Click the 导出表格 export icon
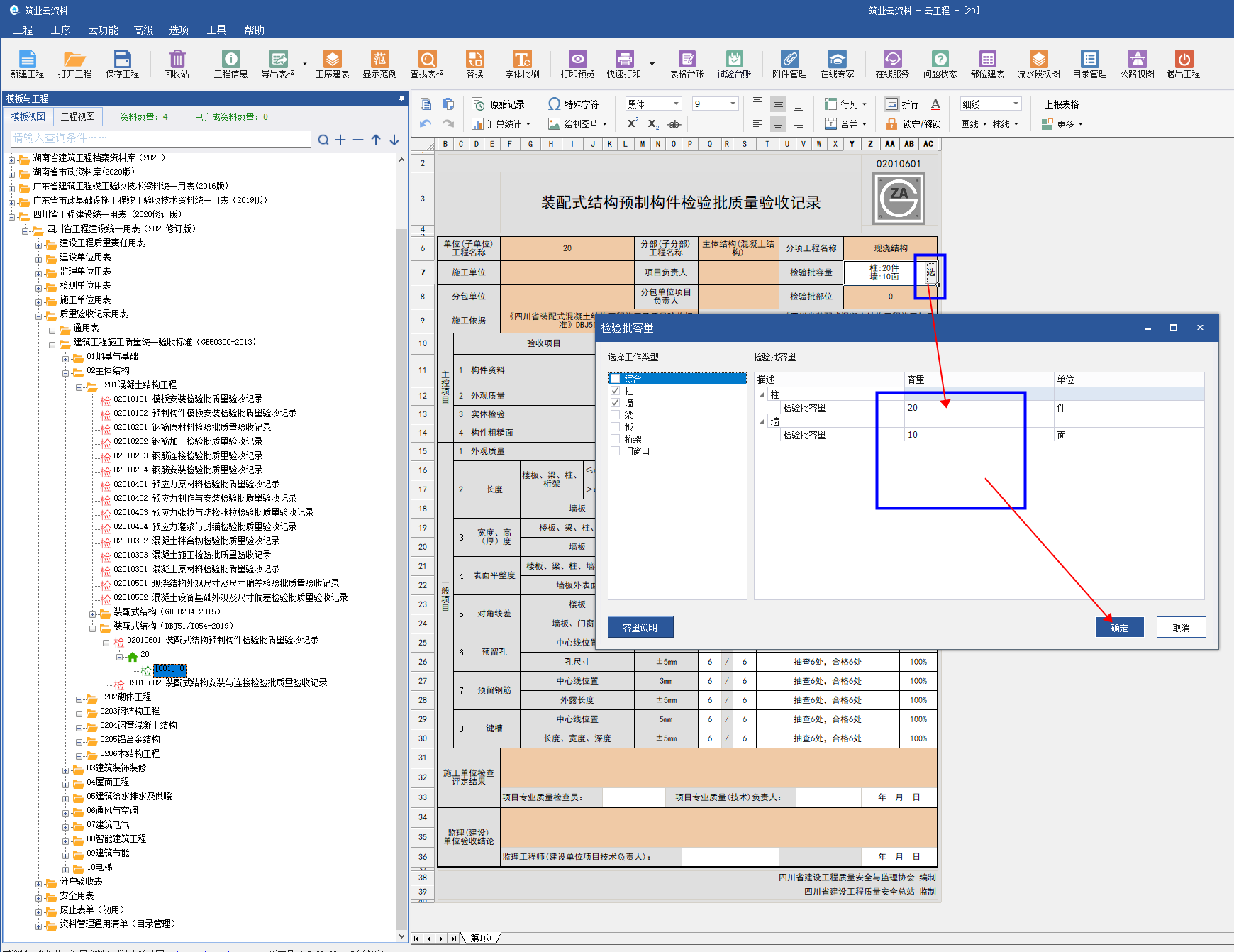The image size is (1234, 952). (x=278, y=65)
